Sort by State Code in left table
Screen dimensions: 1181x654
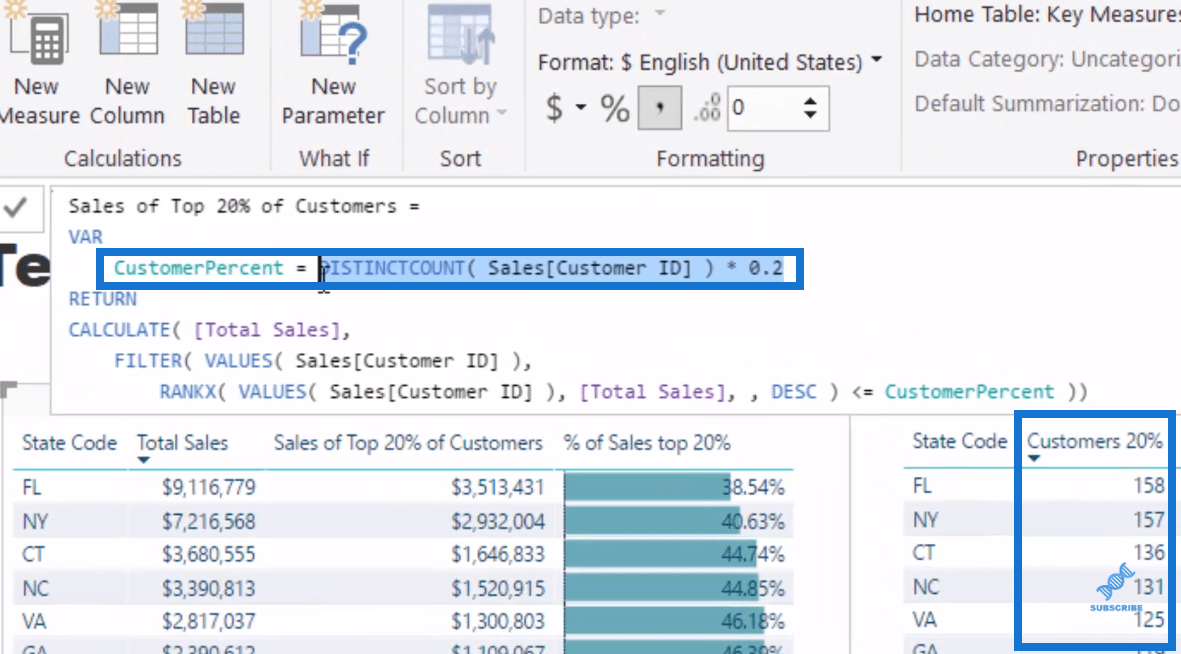click(69, 442)
